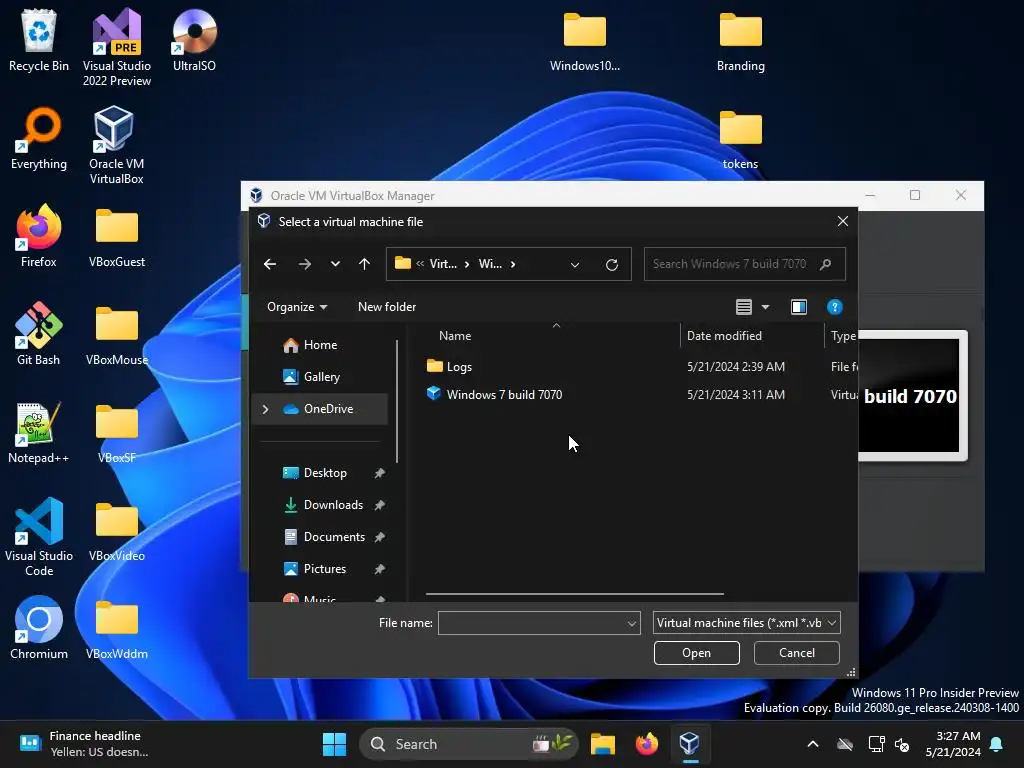Select the Firefox desktop shortcut
This screenshot has height=768, width=1024.
point(39,236)
